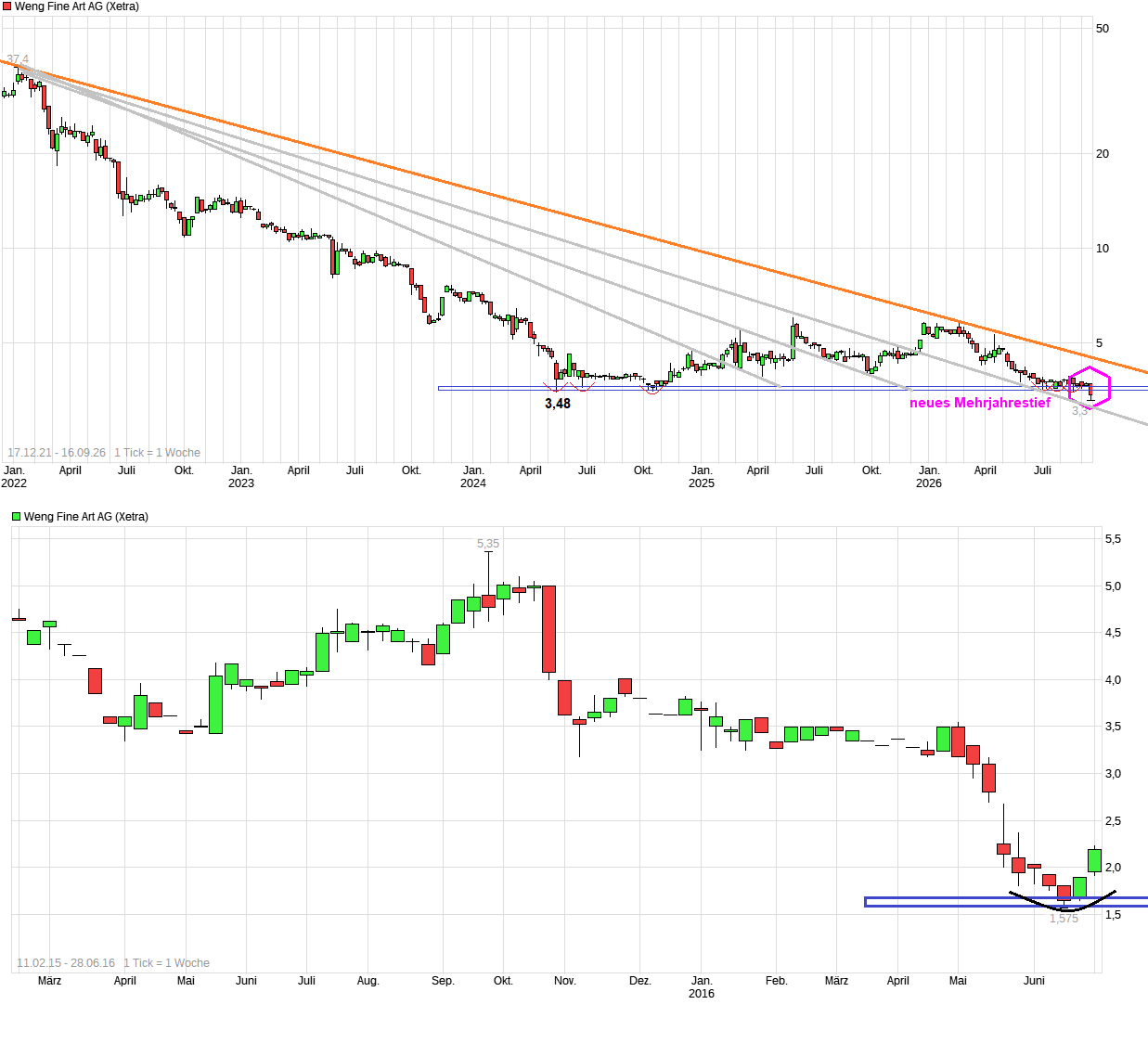This screenshot has height=1056, width=1148.
Task: Click the 50 price axis label on top chart
Action: pos(1103,29)
